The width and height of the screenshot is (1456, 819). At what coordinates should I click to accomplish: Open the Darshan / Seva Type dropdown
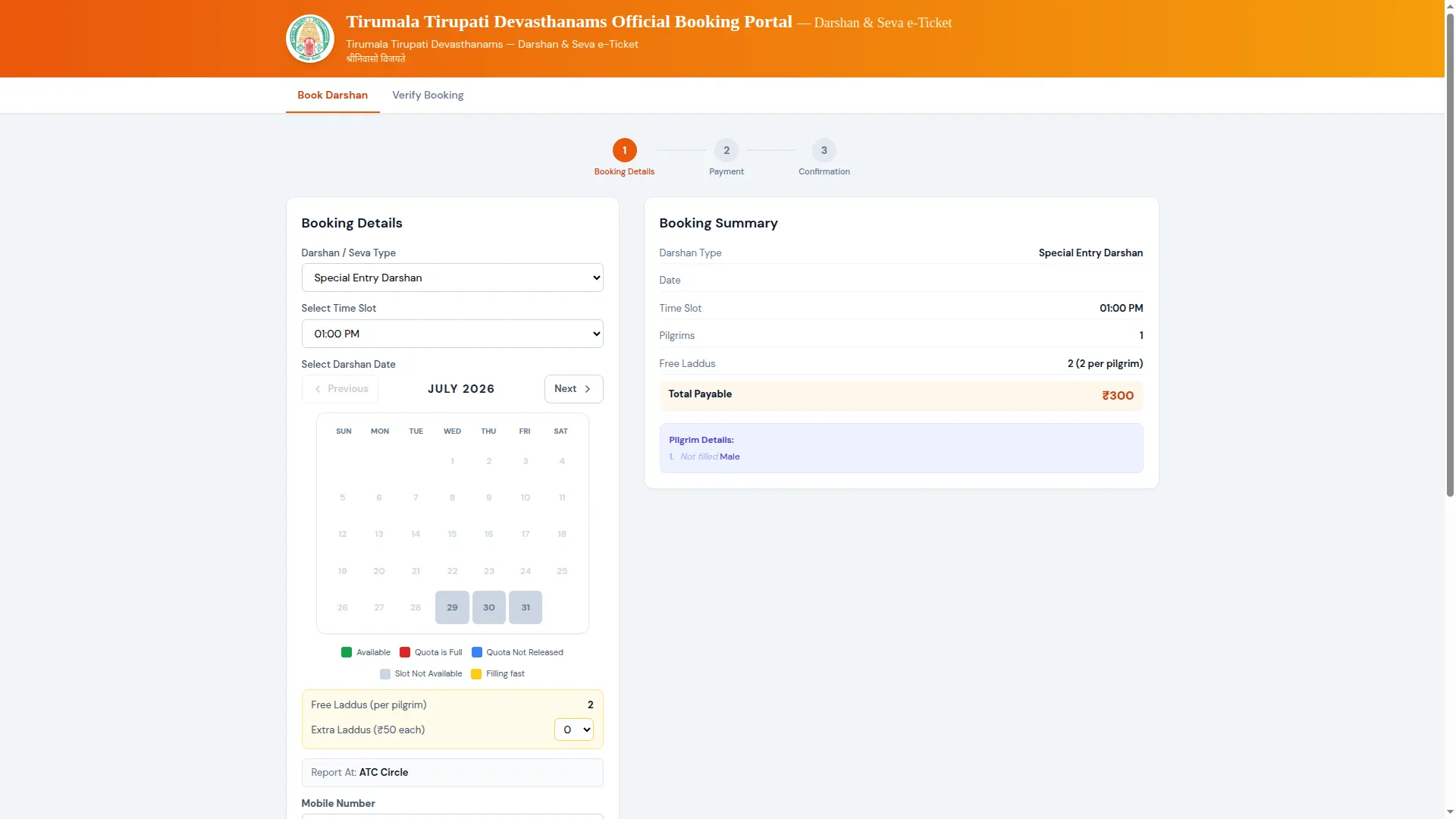[452, 278]
